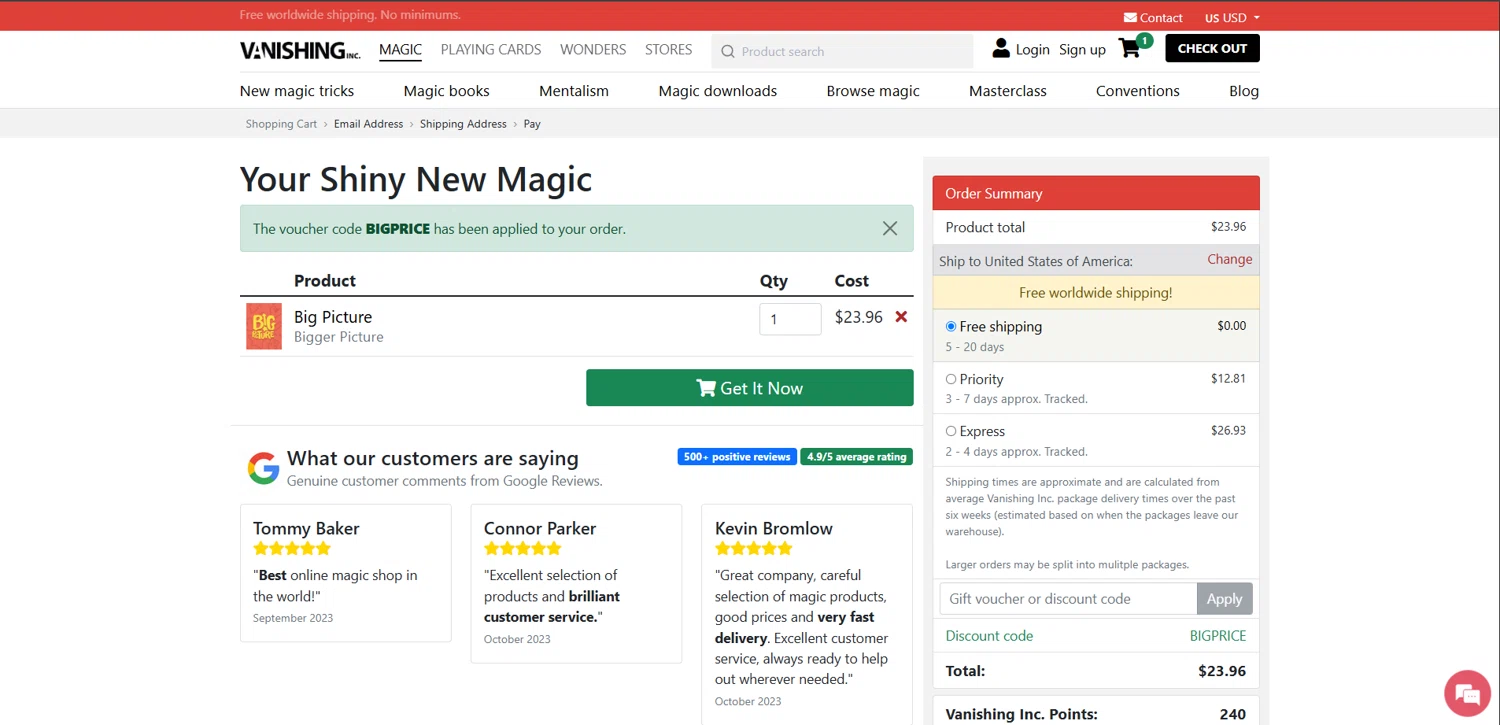Click the Get It Now button

tap(750, 388)
